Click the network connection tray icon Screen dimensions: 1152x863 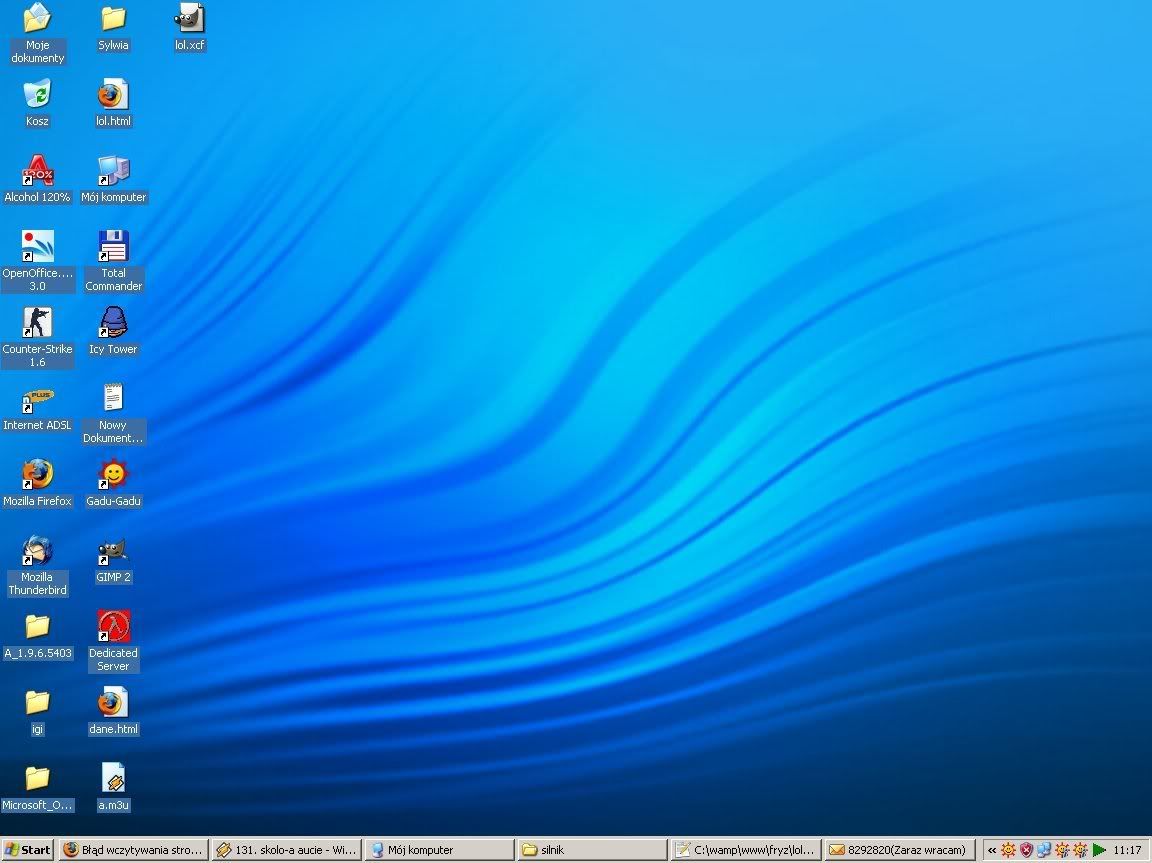(1044, 850)
